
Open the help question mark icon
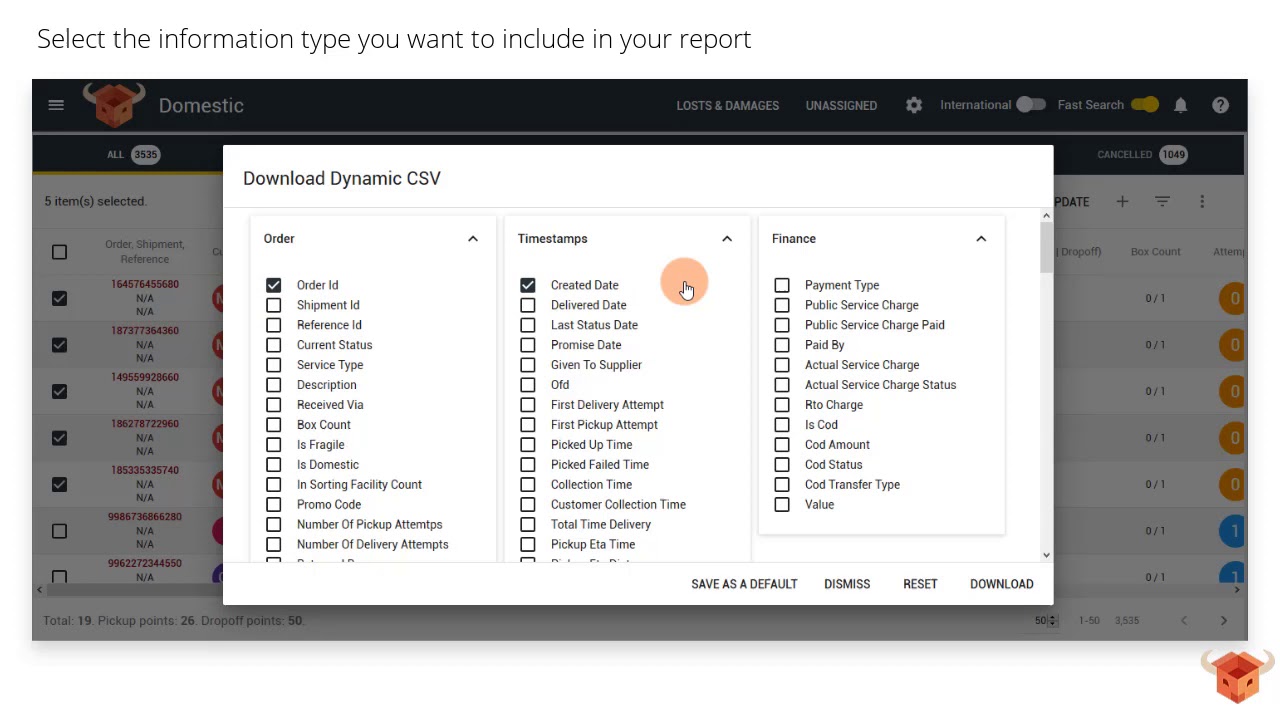coord(1220,105)
